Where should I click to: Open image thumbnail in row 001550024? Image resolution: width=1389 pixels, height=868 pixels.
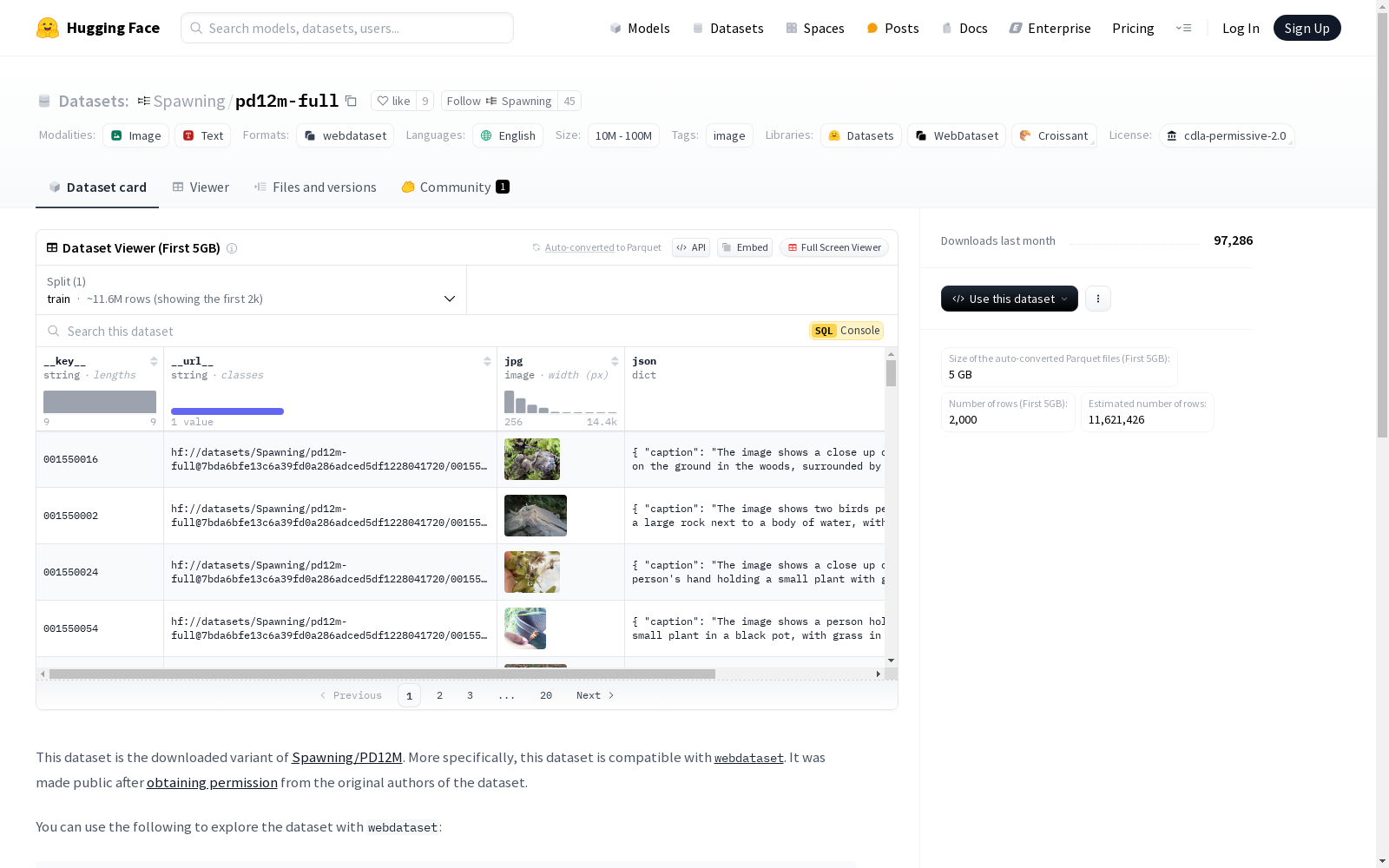click(x=532, y=572)
